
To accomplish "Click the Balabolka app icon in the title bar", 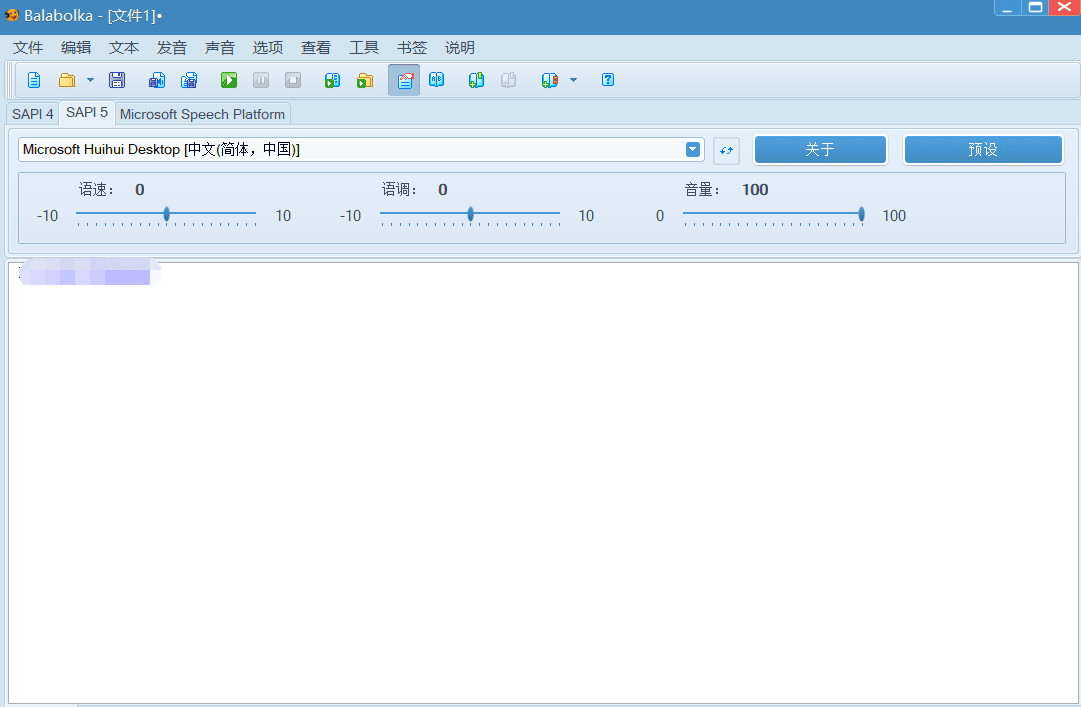I will tap(11, 14).
